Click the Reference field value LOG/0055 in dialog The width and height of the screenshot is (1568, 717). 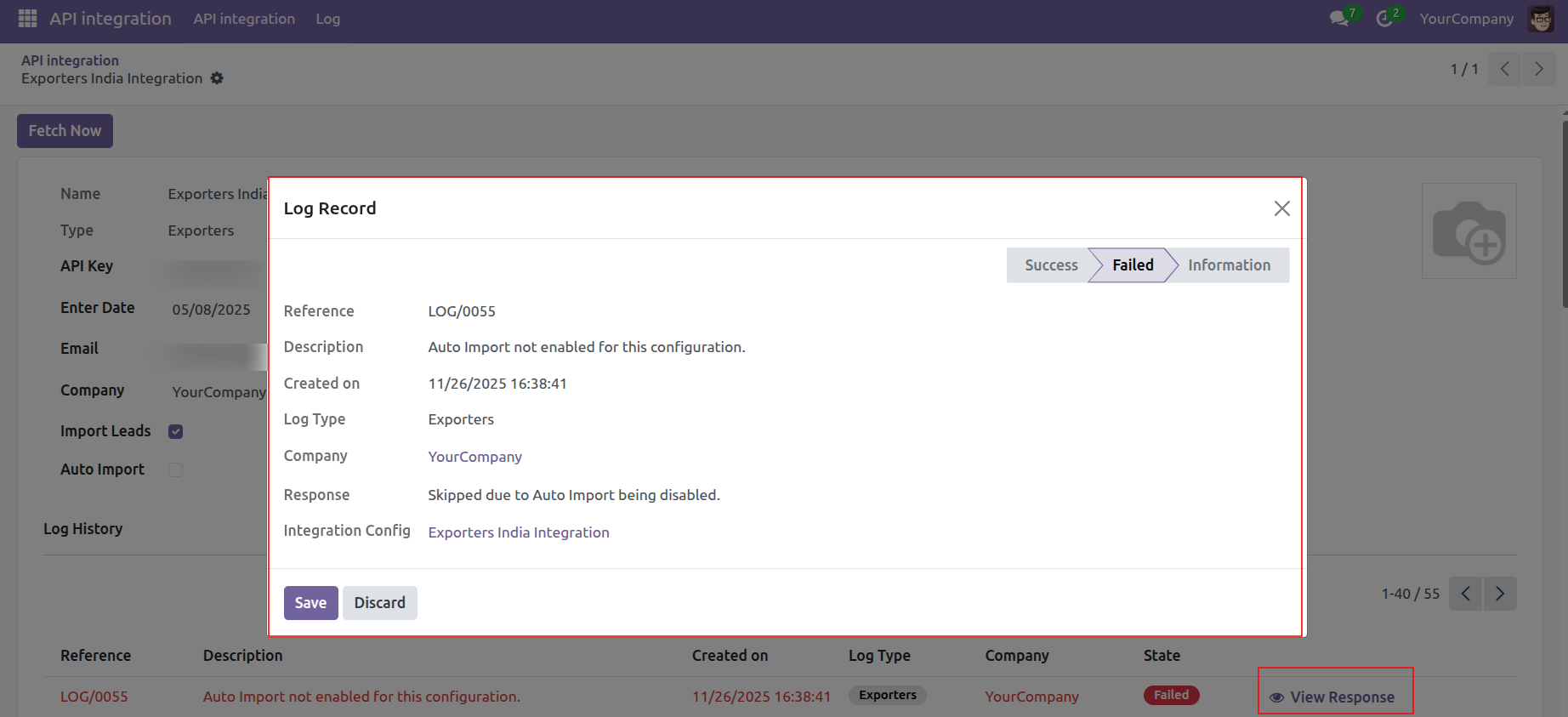462,311
